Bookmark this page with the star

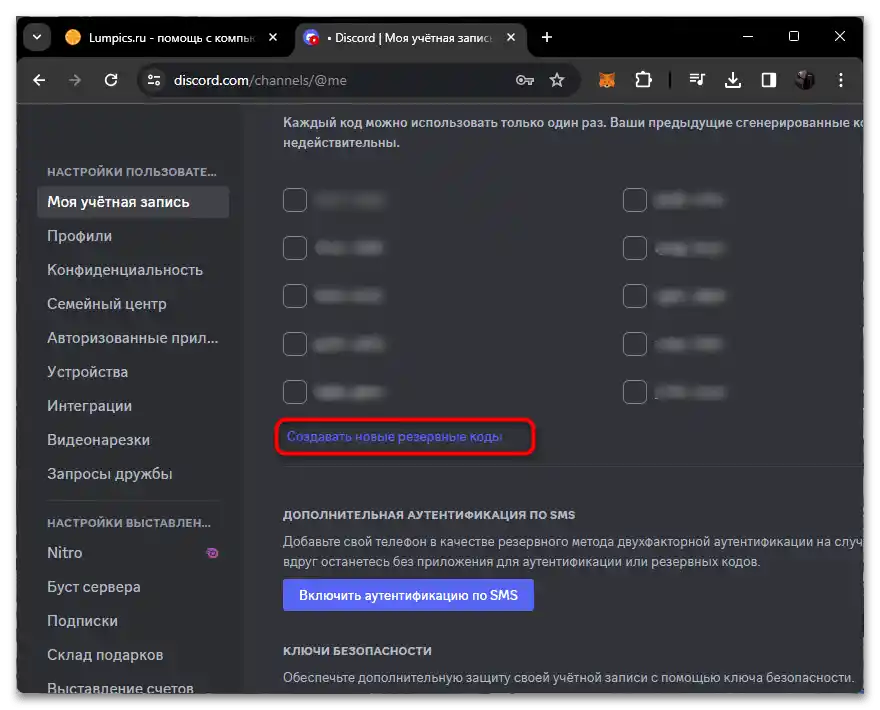click(557, 80)
